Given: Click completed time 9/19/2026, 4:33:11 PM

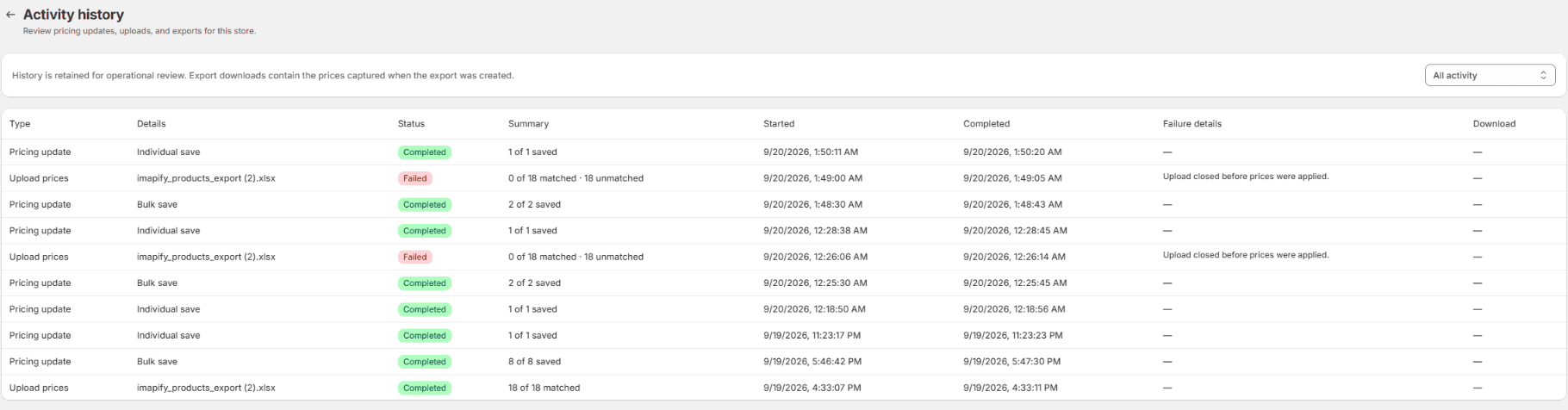Looking at the screenshot, I should click(x=1010, y=388).
